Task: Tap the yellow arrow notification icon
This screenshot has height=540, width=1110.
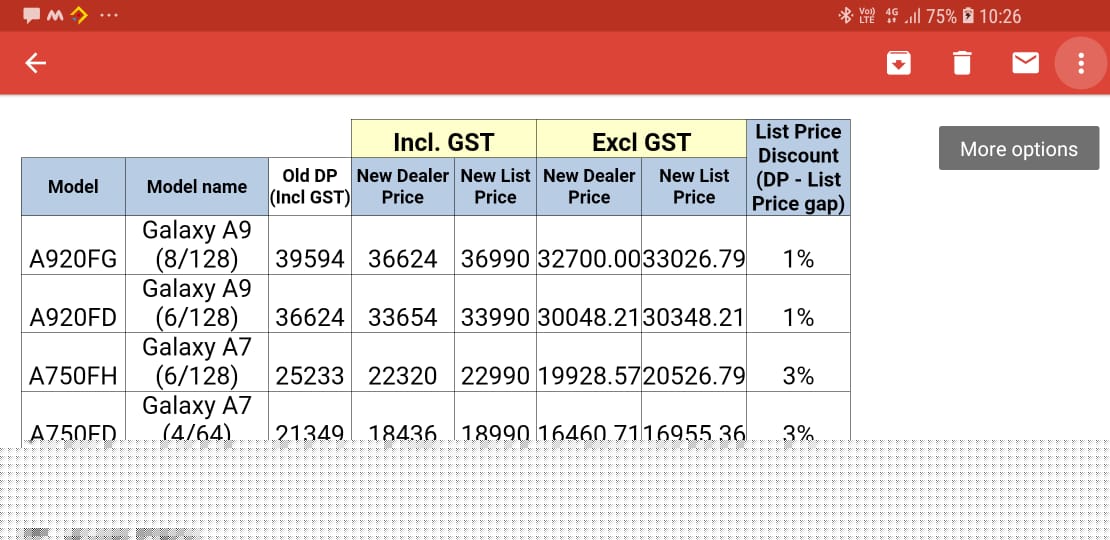Action: [79, 16]
